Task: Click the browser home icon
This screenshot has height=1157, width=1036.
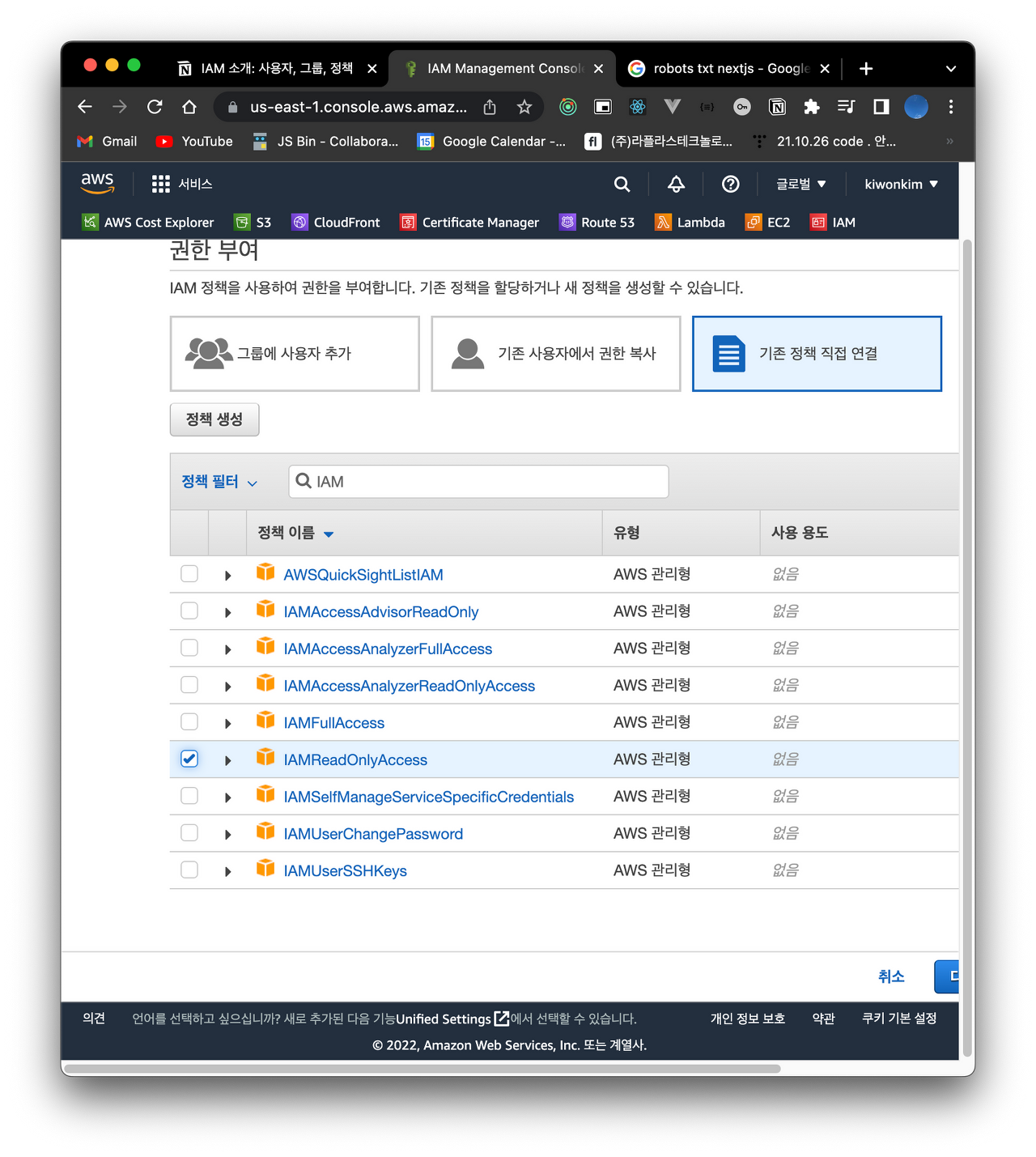Action: pyautogui.click(x=189, y=107)
